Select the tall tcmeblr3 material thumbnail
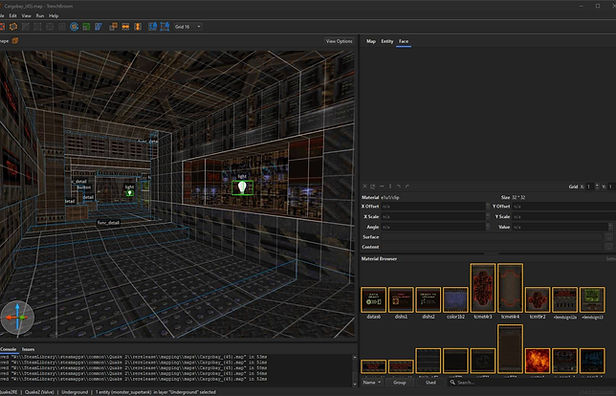 coord(483,288)
